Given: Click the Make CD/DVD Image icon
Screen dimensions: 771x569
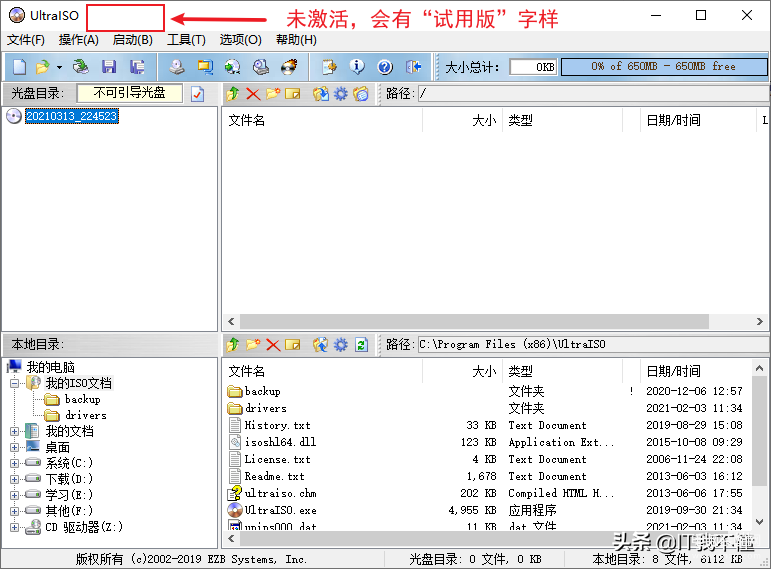Looking at the screenshot, I should [177, 66].
